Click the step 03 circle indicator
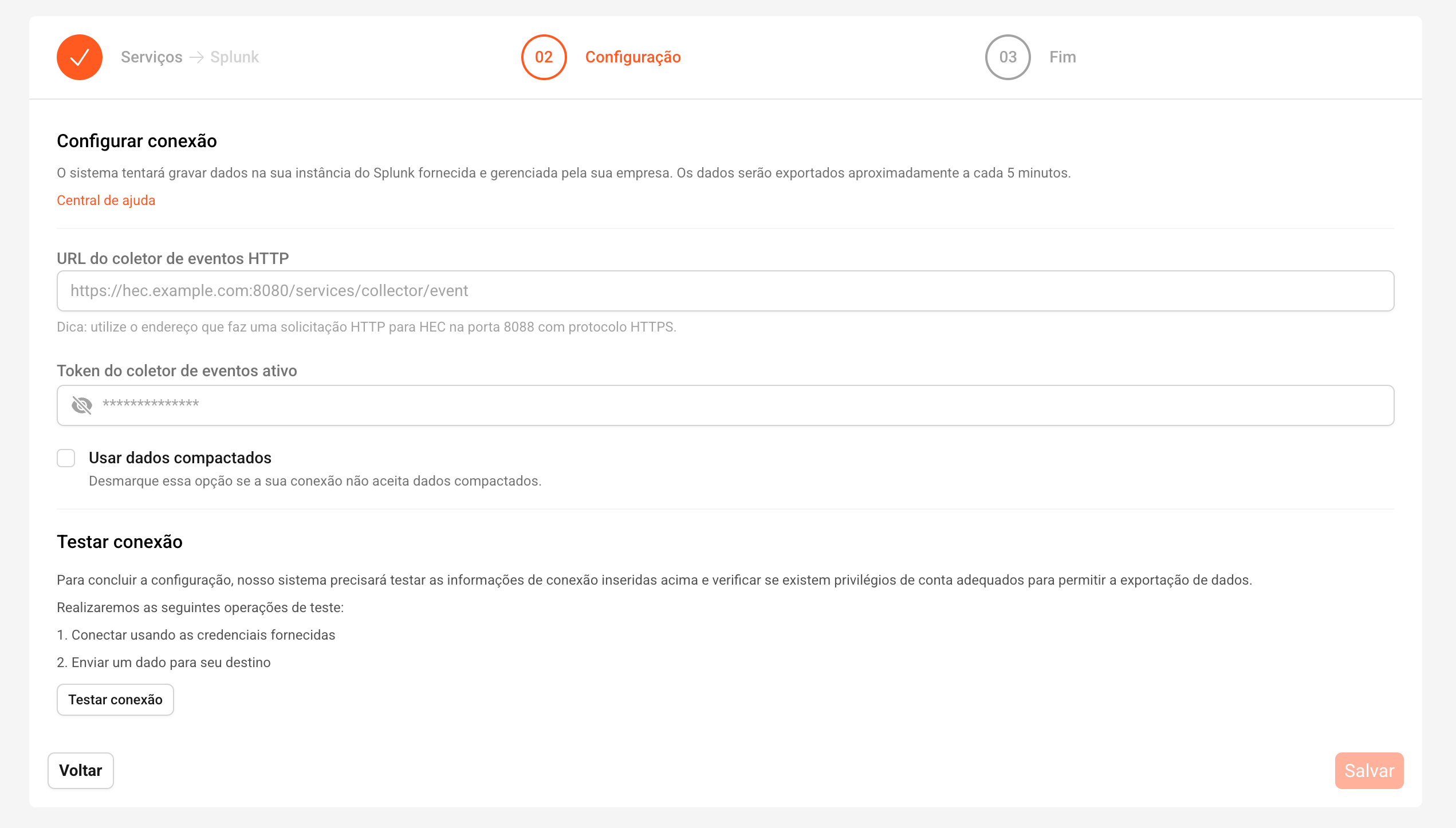 1008,57
